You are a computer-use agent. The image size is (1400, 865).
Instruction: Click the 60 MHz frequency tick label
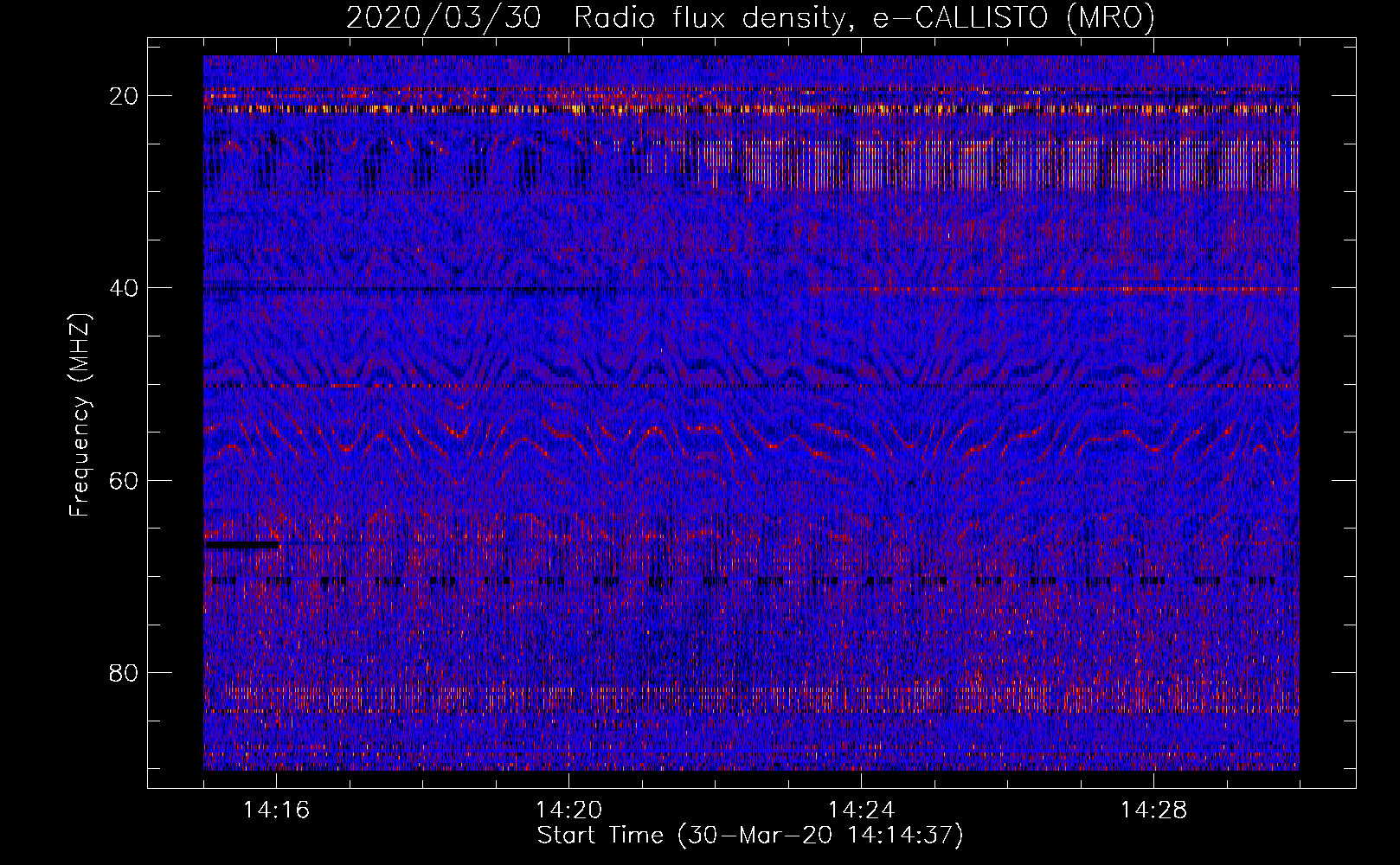pos(125,480)
